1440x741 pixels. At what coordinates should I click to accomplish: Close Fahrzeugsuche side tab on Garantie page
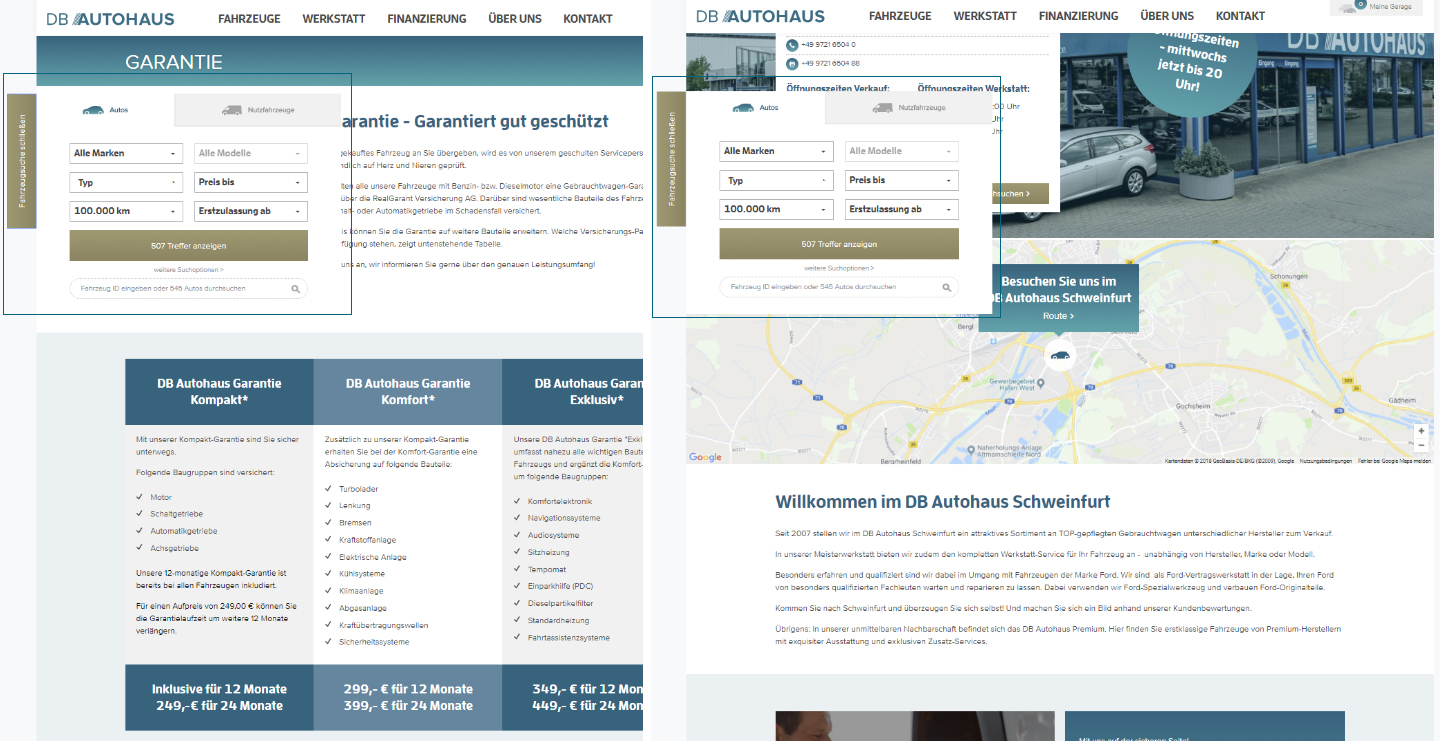click(x=22, y=161)
